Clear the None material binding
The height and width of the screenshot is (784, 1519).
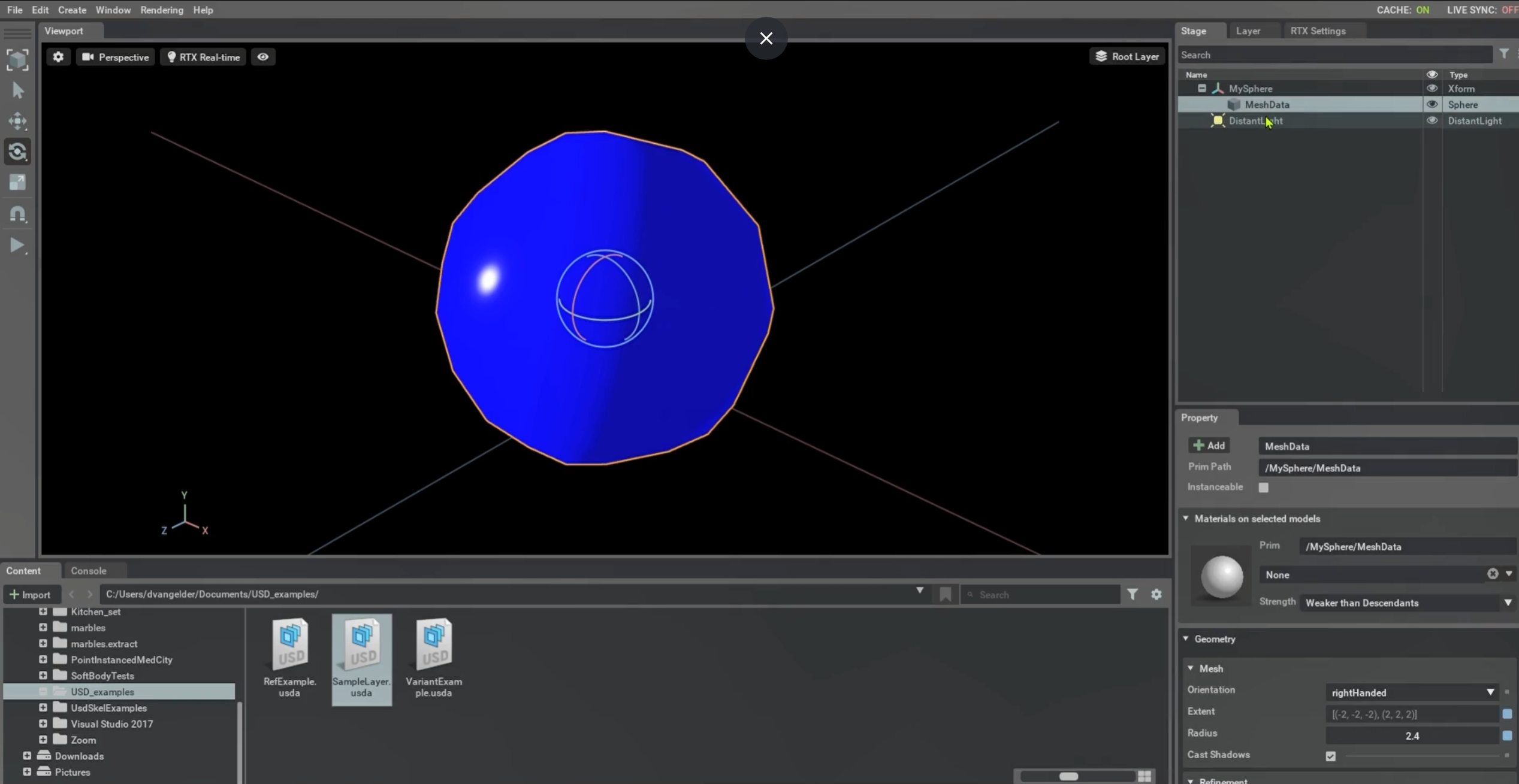1493,574
